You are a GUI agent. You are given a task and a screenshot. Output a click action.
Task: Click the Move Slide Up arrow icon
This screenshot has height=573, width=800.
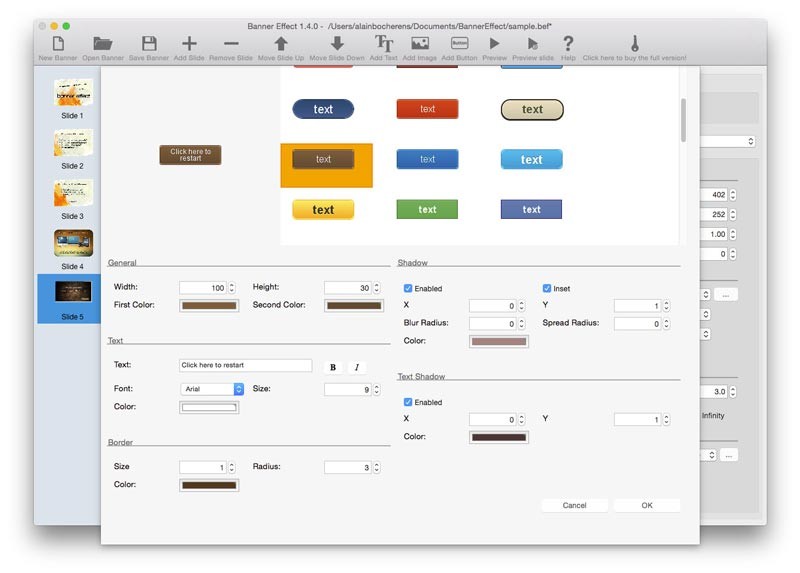[x=281, y=44]
